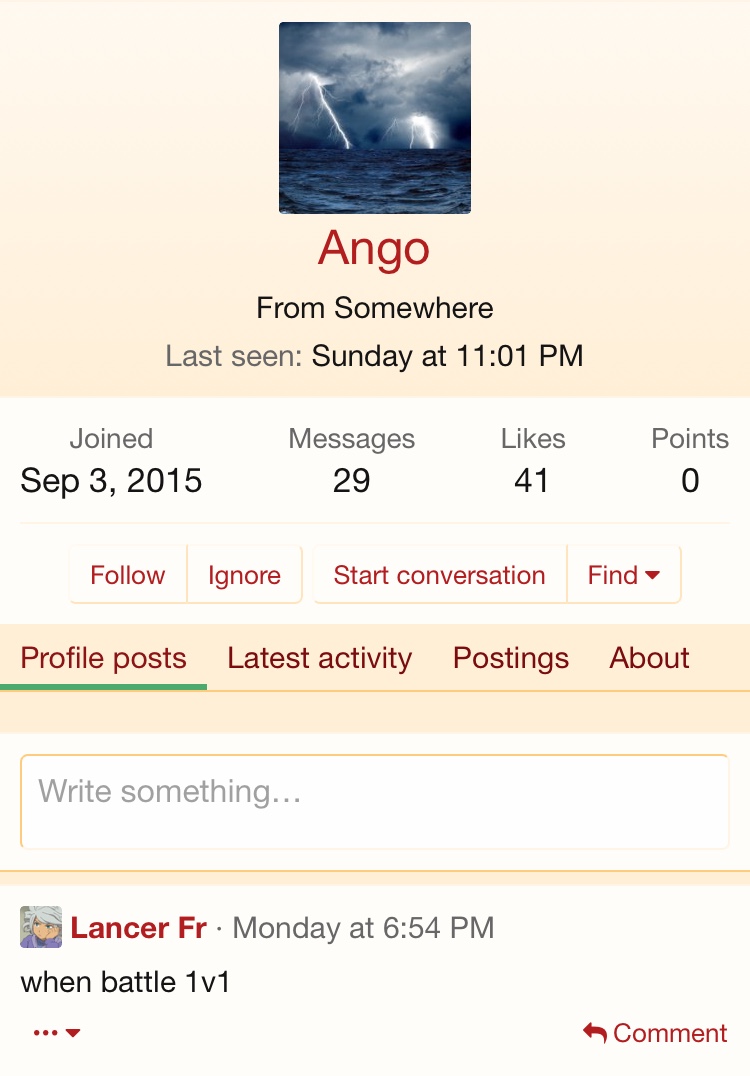
Task: Click the Points count 0
Action: pos(690,480)
